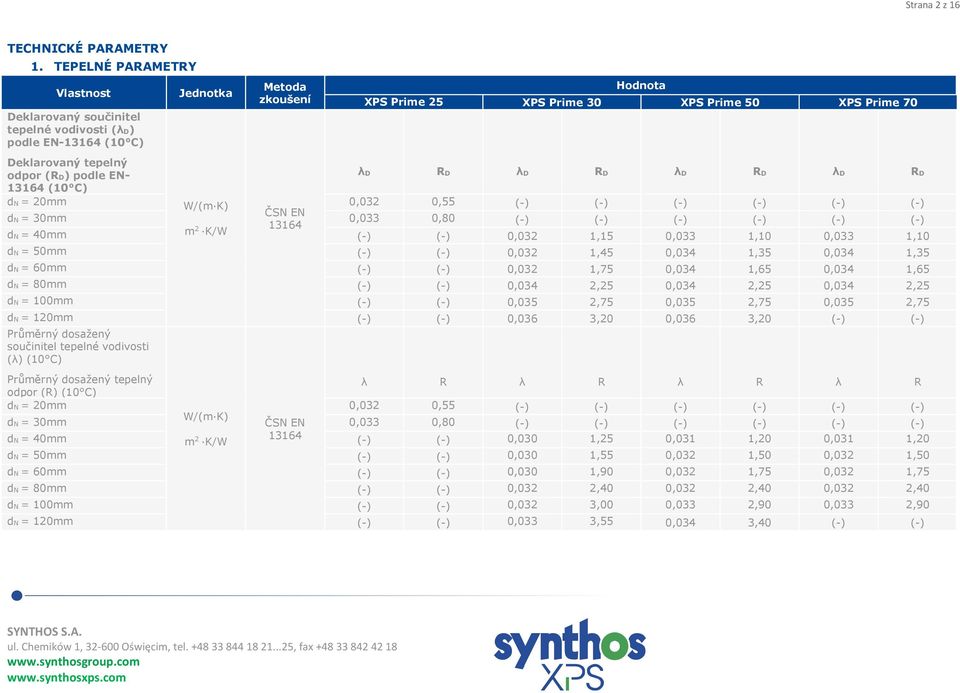Click the blue dot on the footer line
Image resolution: width=960 pixels, height=693 pixels.
[17, 595]
